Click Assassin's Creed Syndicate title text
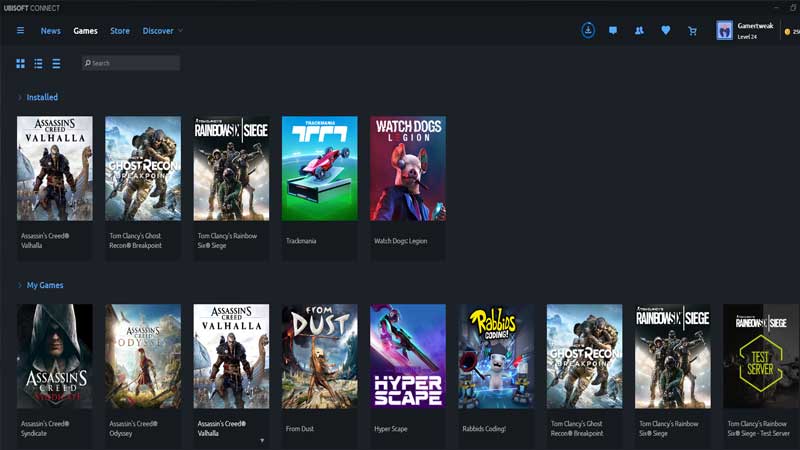 point(45,429)
